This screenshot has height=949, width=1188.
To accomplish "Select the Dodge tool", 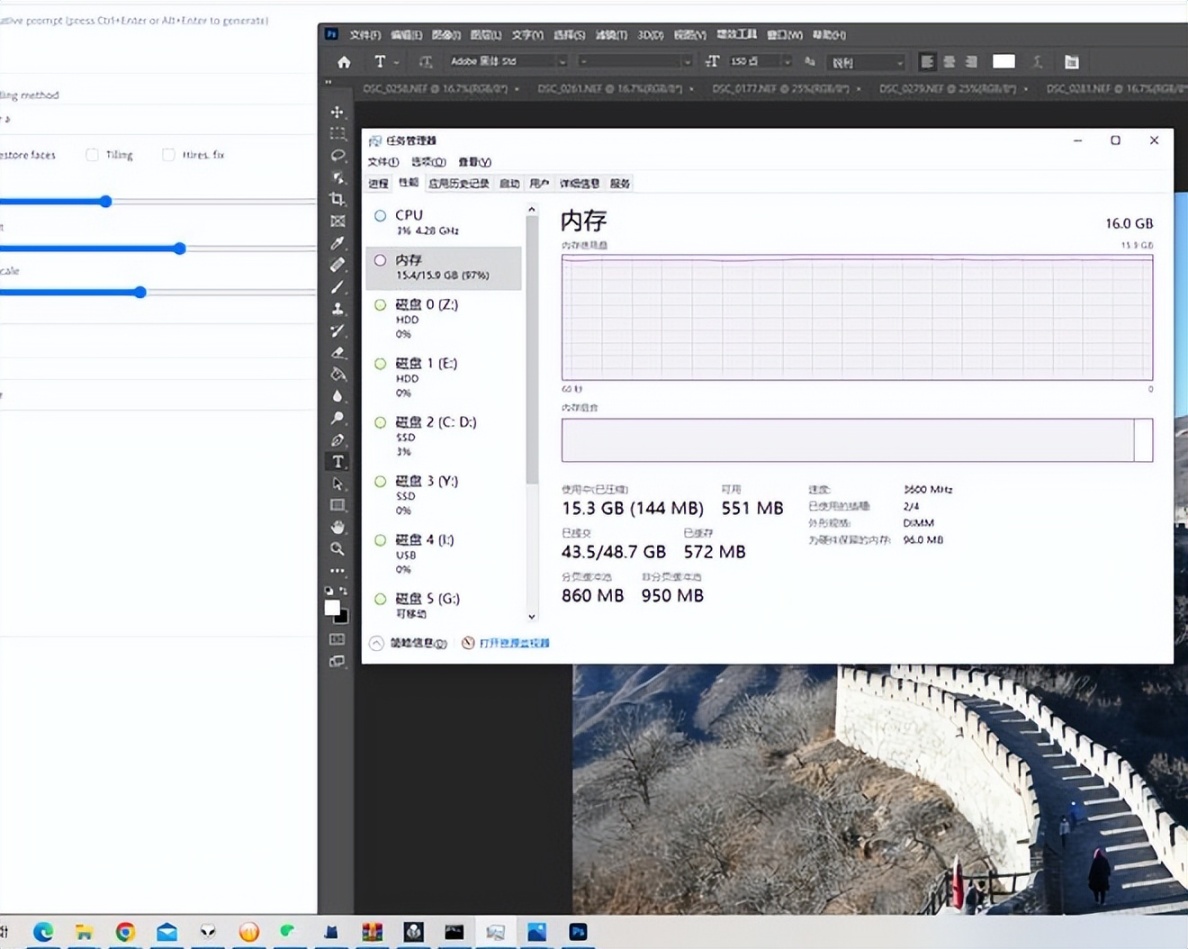I will 338,418.
